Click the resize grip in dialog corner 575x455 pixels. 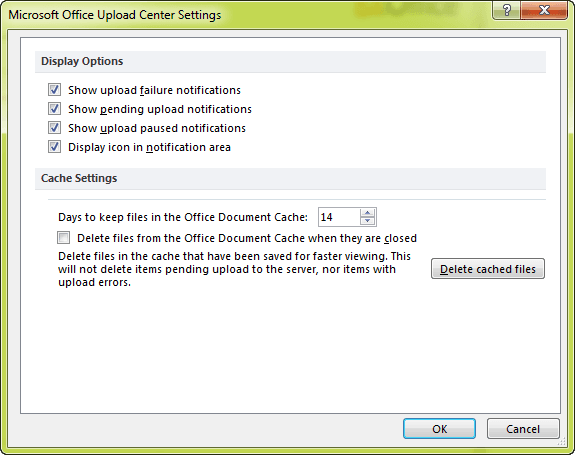(x=561, y=442)
